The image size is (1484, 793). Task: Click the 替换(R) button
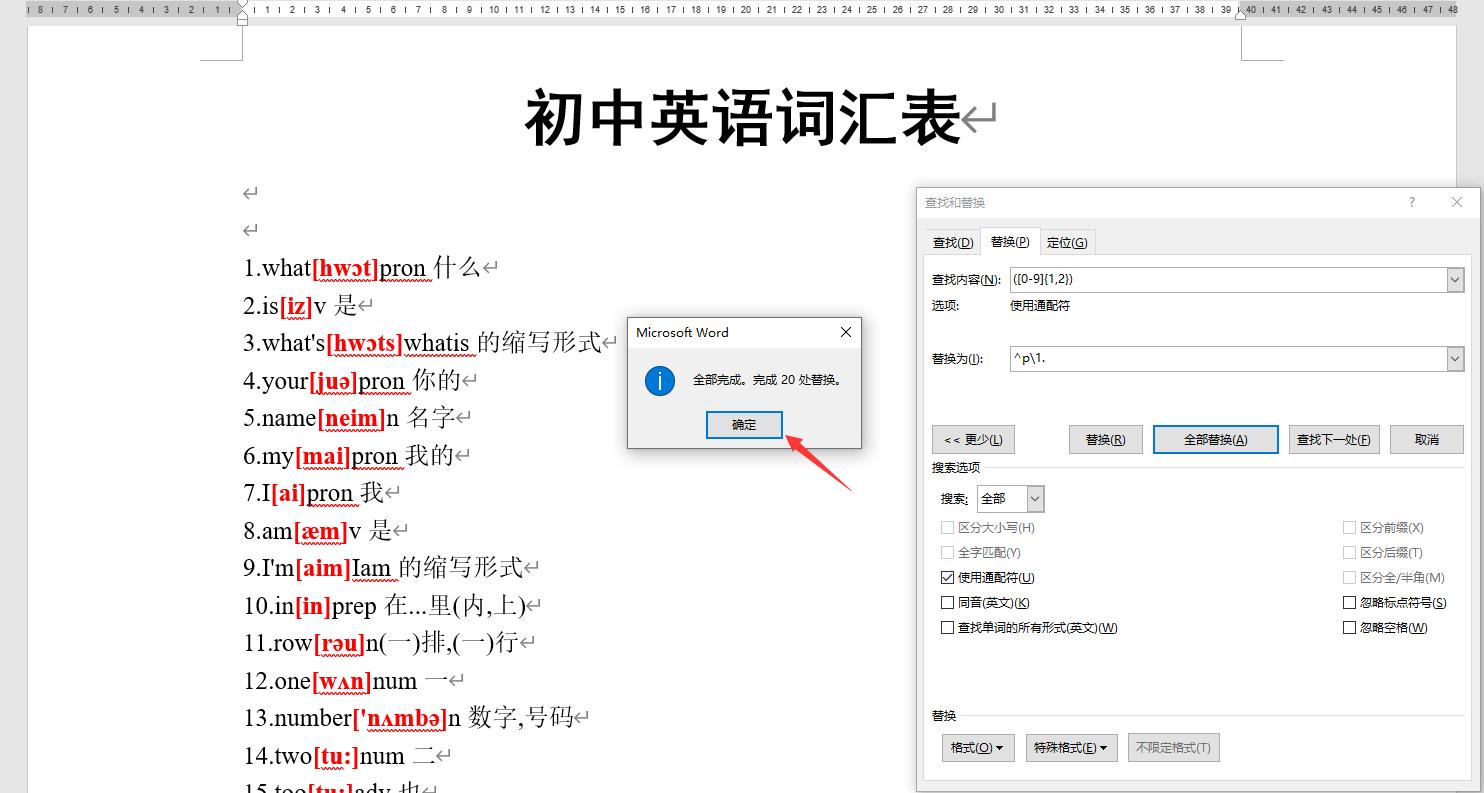point(1105,439)
